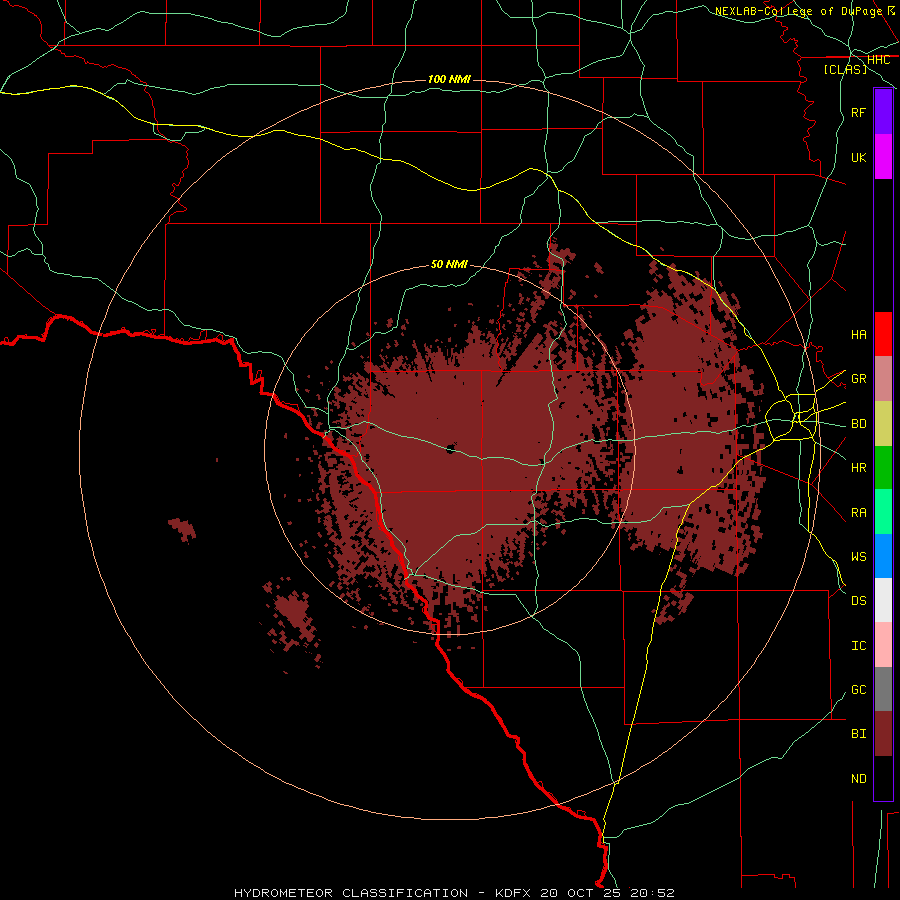Click the 20:52 timestamp
The height and width of the screenshot is (900, 900).
click(652, 893)
